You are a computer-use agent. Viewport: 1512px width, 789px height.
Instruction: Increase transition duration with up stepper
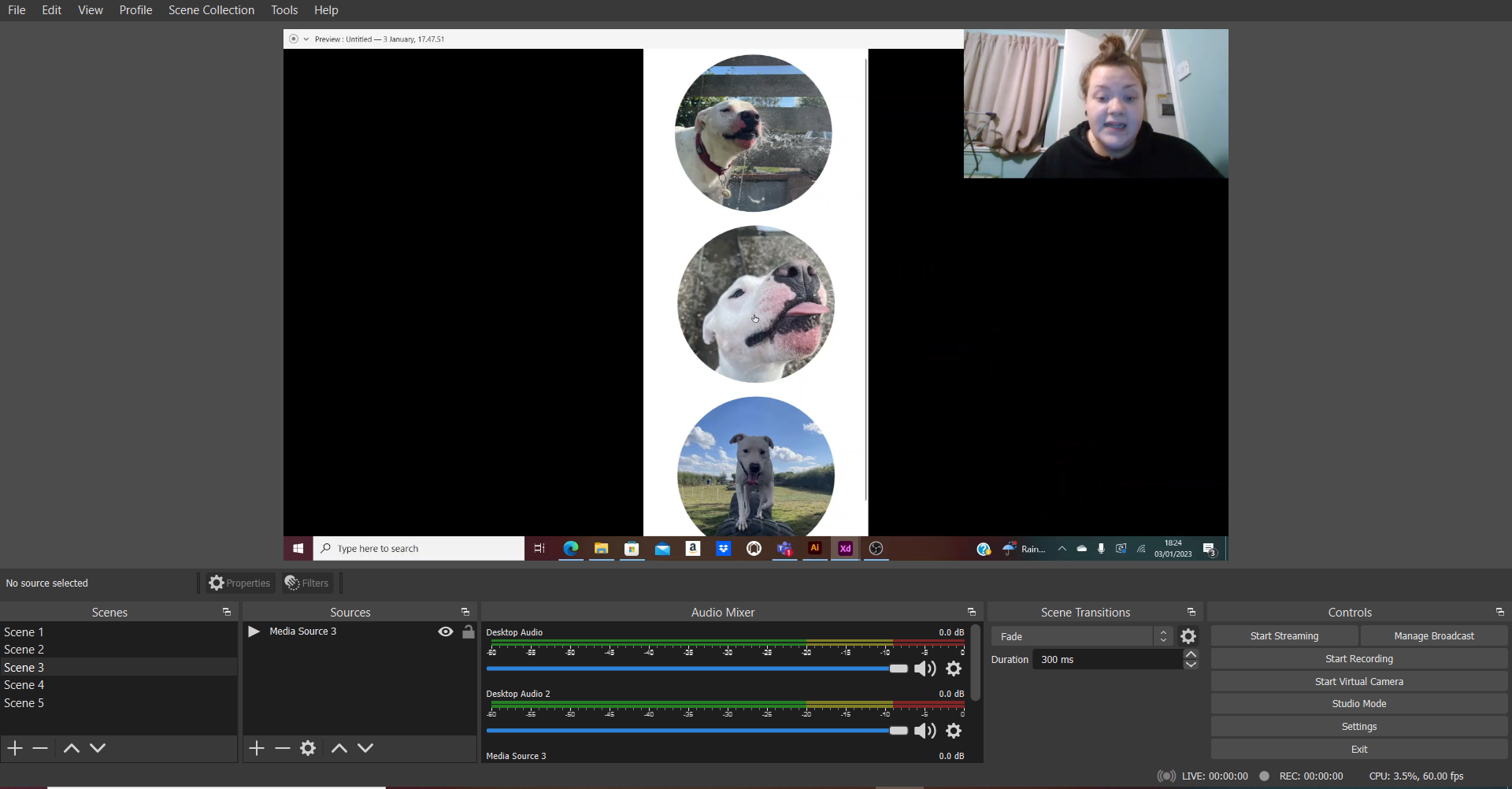(1191, 654)
